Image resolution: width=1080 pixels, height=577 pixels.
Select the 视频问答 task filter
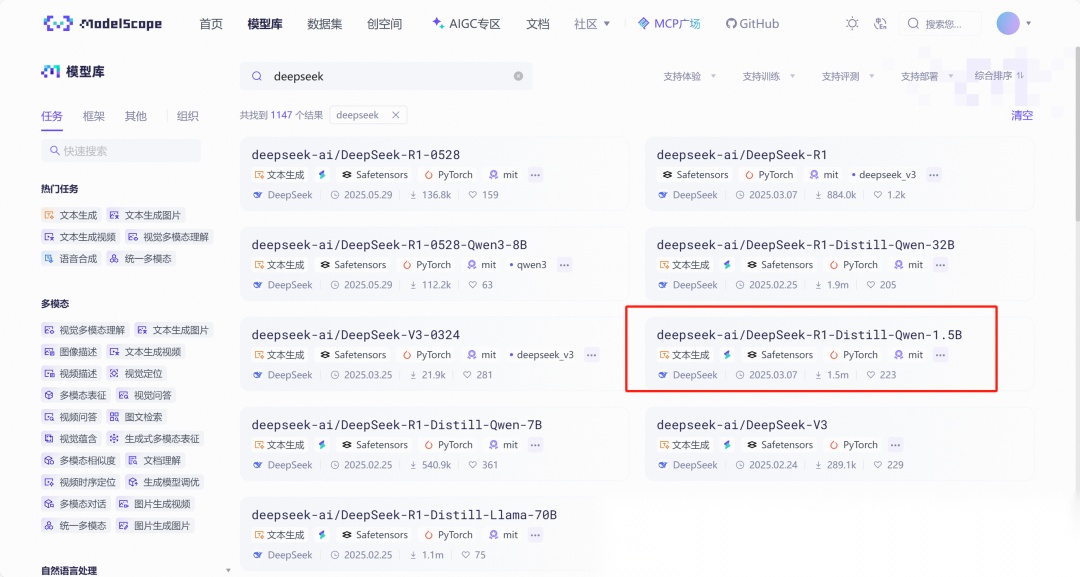(70, 417)
